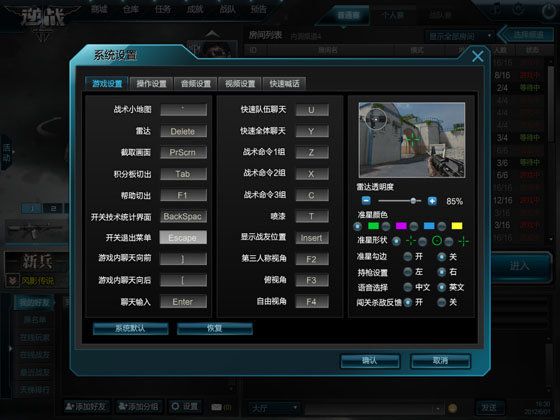Switch to the 快速喊话 tab
This screenshot has width=560, height=420.
point(284,84)
